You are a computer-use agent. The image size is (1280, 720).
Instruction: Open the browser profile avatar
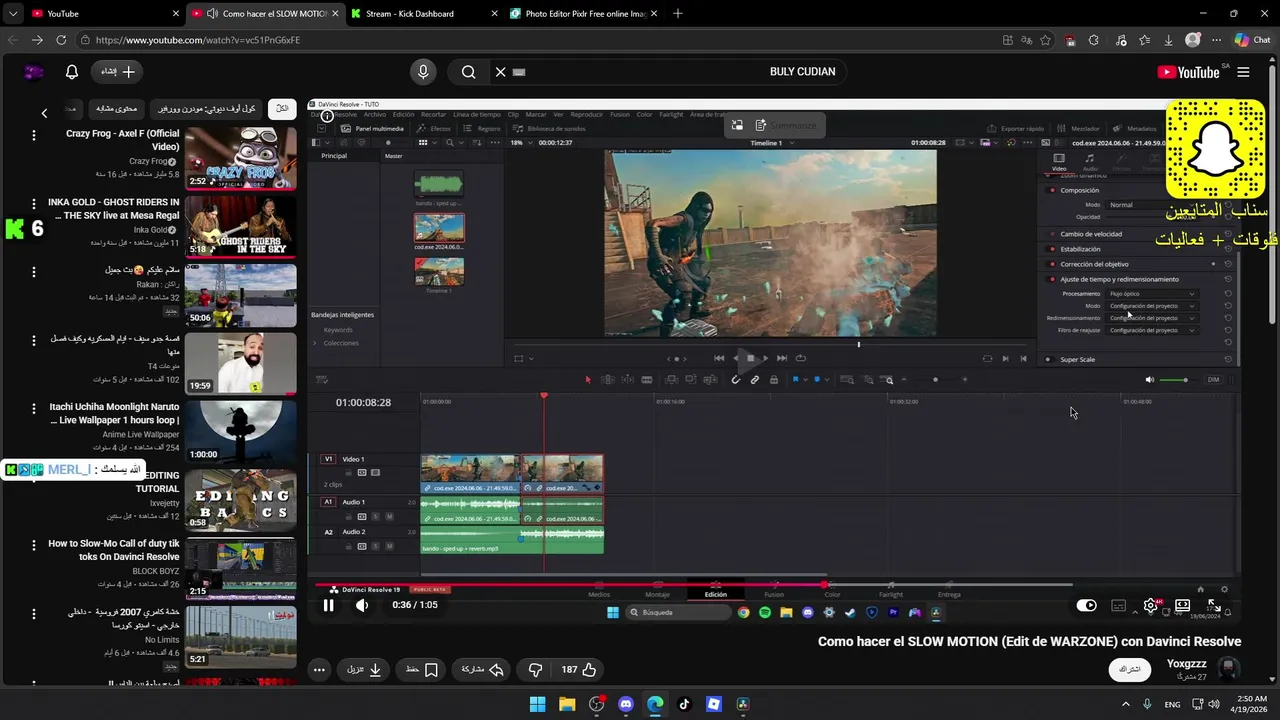[1193, 40]
